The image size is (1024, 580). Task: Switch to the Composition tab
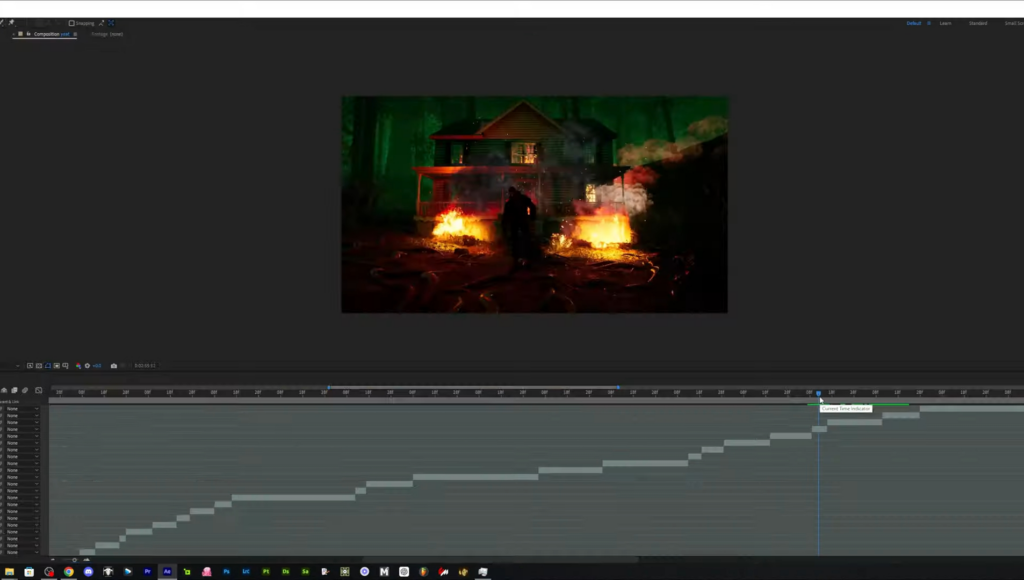[50, 34]
